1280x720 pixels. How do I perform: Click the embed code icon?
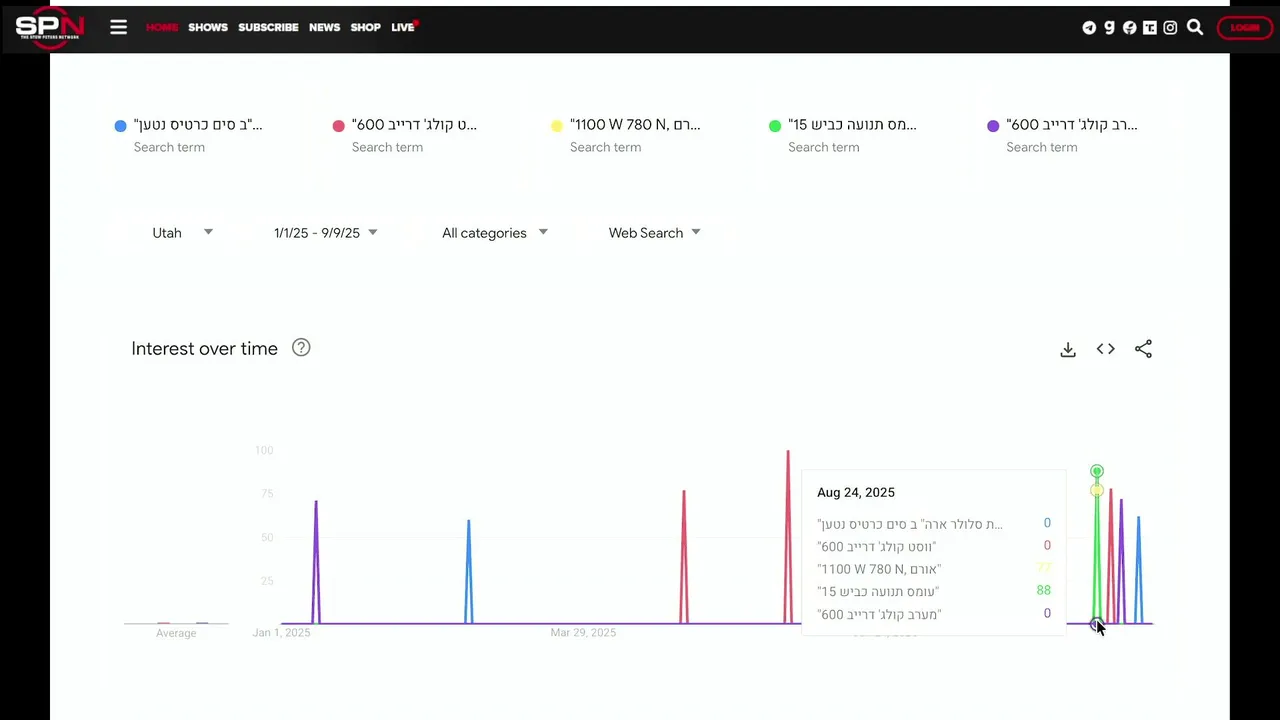point(1105,349)
